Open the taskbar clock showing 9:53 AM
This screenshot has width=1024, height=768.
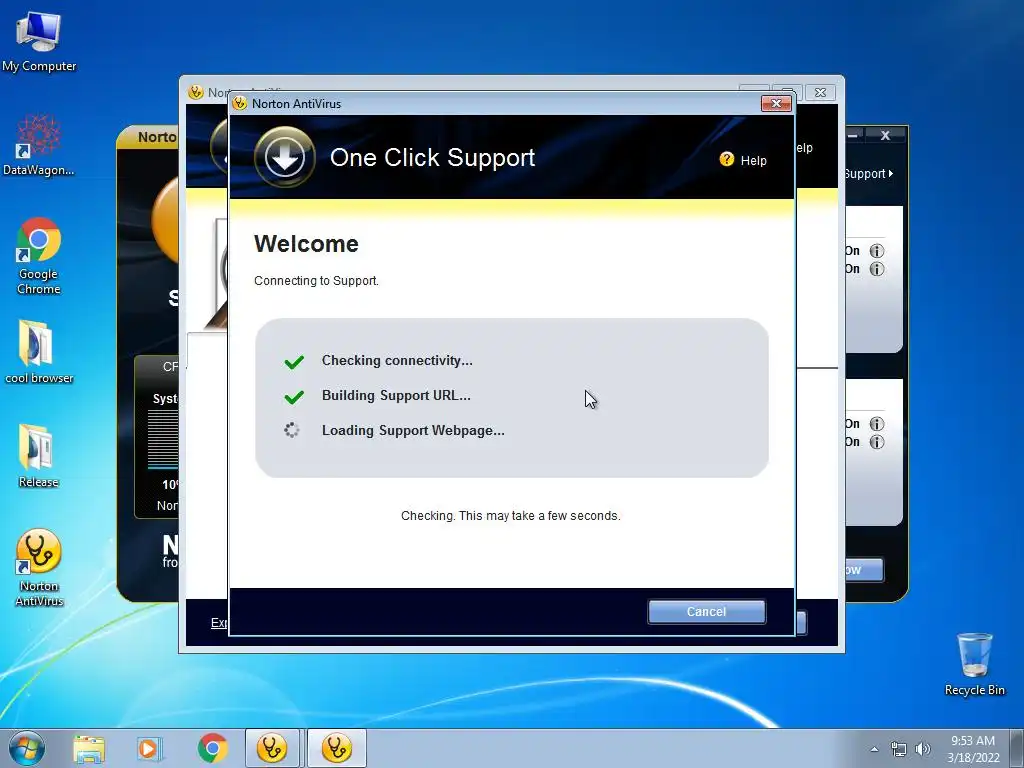click(973, 749)
